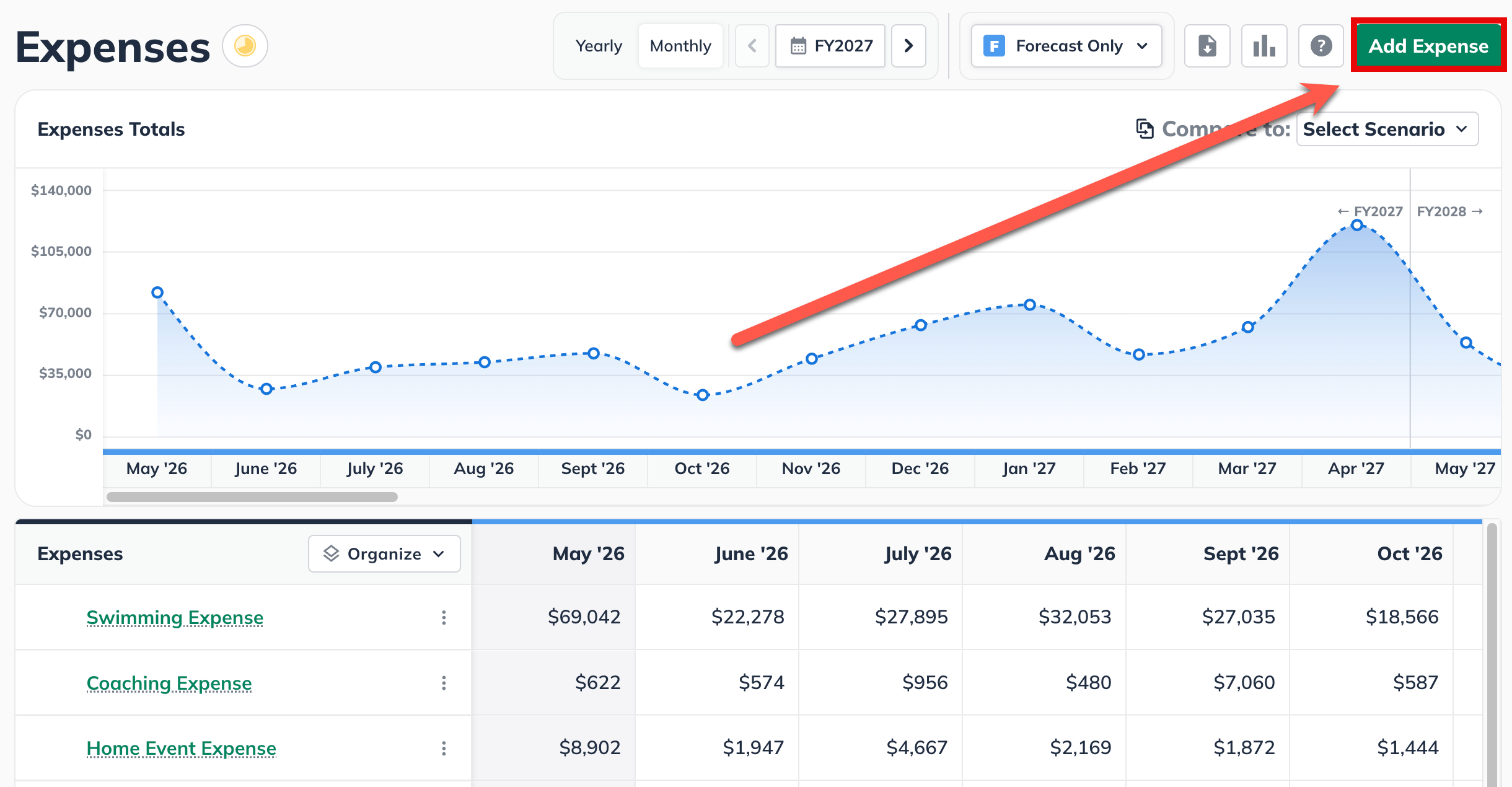Switch to the Yearly view tab

[x=598, y=46]
